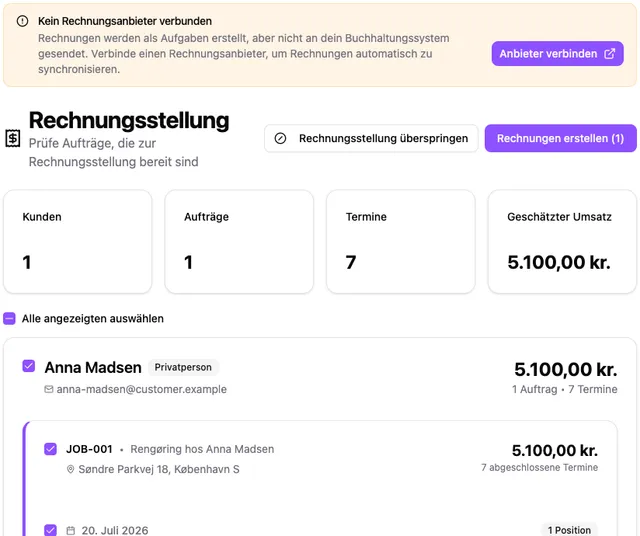
Task: Click 'Kein Rechnungsanbieter verbunden' banner heading
Action: pyautogui.click(x=125, y=21)
